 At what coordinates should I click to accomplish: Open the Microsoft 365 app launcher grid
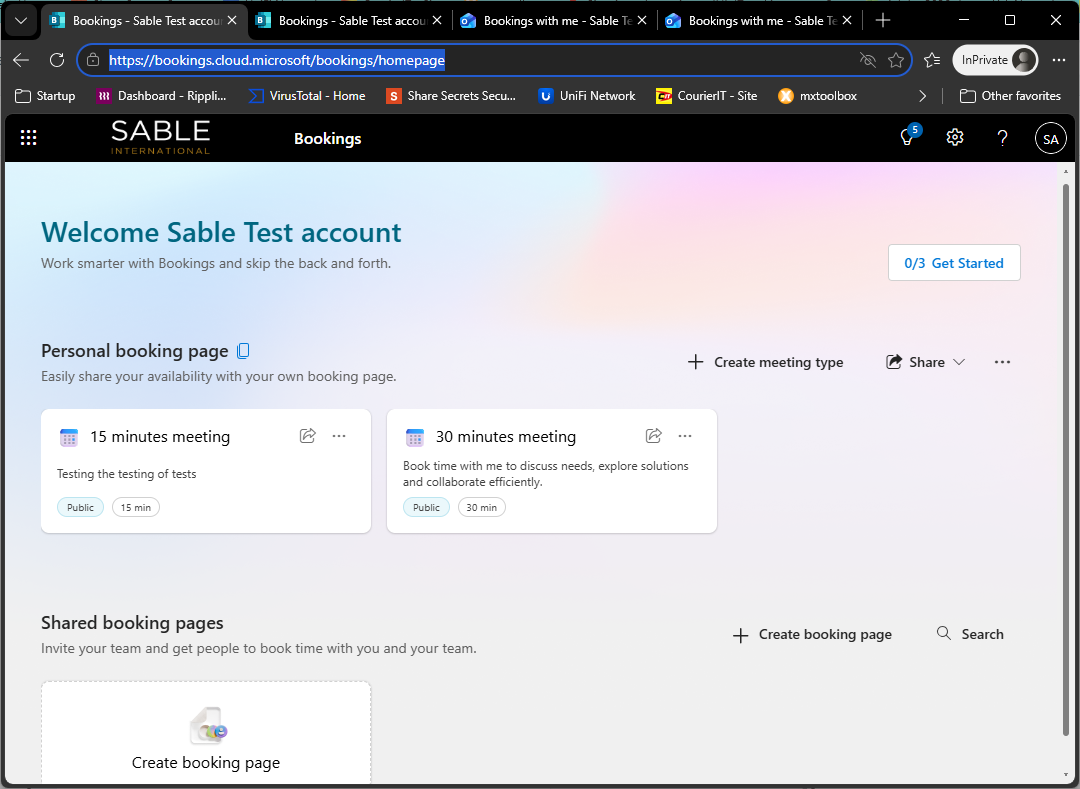point(28,138)
